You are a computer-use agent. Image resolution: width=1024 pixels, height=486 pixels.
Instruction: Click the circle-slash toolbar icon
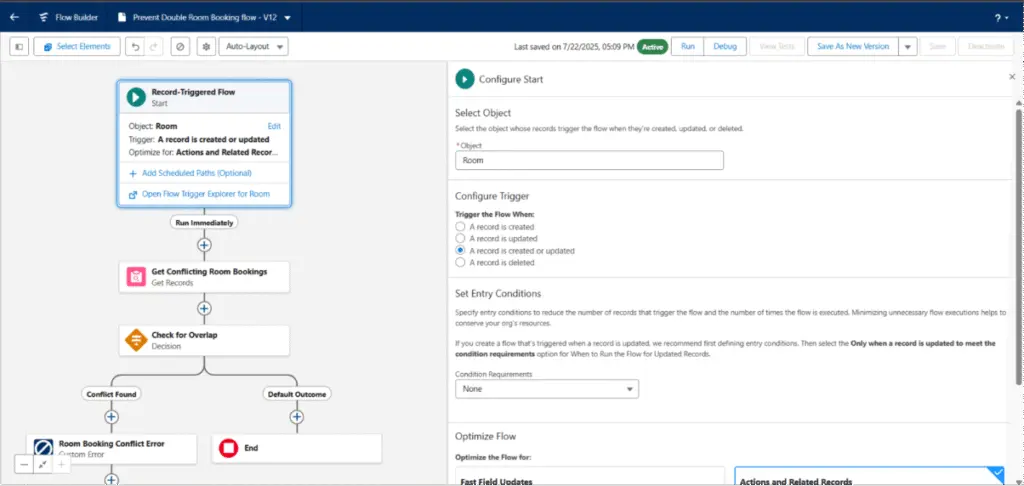[181, 46]
